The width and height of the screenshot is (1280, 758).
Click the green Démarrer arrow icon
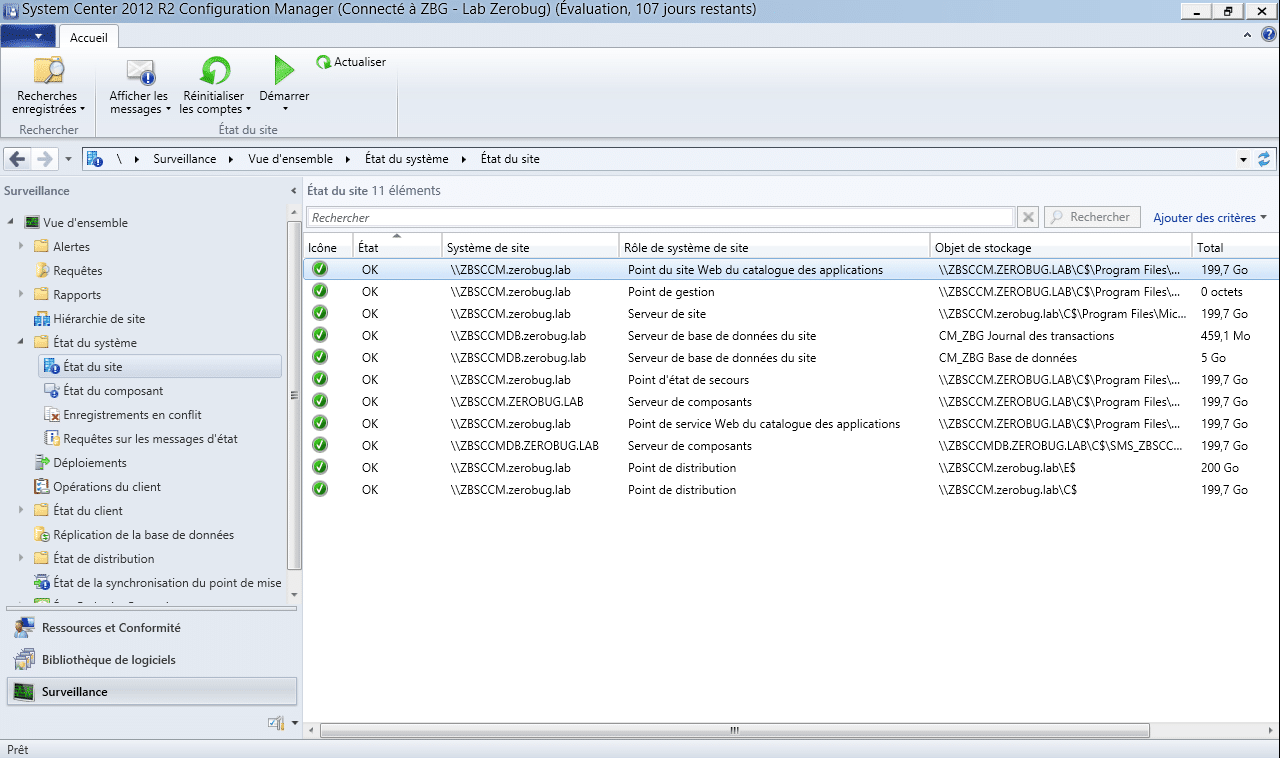284,70
